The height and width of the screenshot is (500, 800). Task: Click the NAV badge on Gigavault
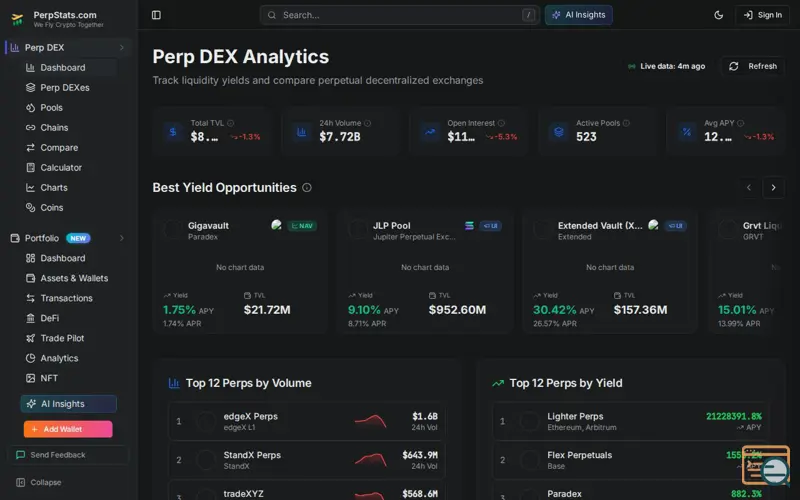302,226
